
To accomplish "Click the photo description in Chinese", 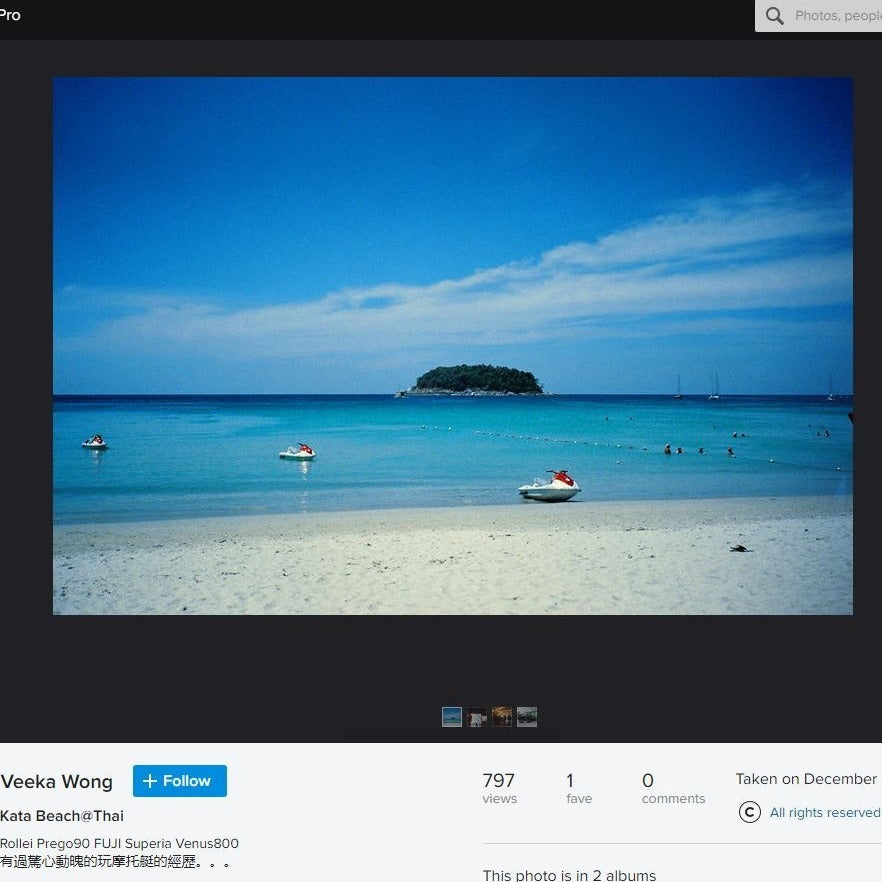I will [x=115, y=861].
